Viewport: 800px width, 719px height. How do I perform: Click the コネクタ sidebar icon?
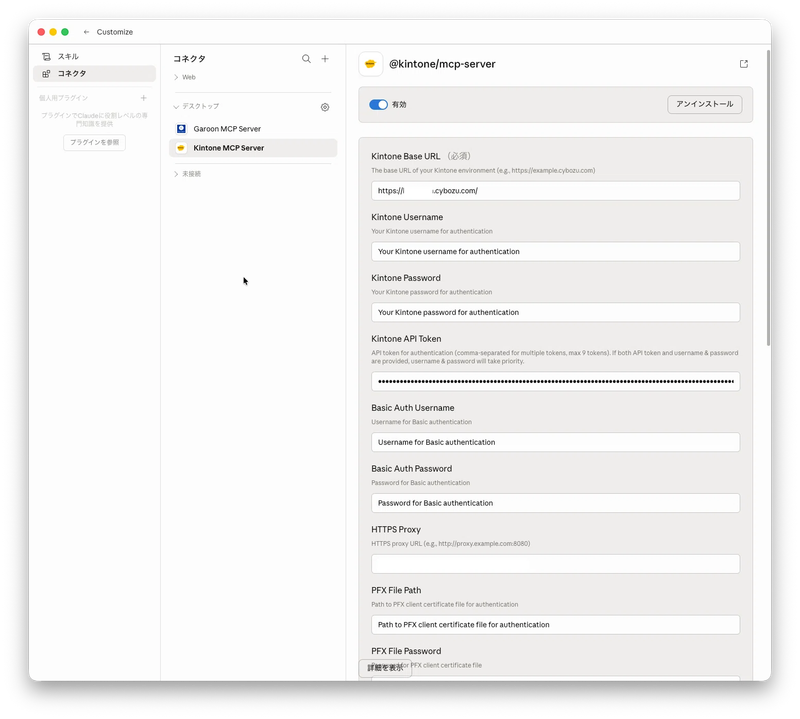[x=46, y=73]
